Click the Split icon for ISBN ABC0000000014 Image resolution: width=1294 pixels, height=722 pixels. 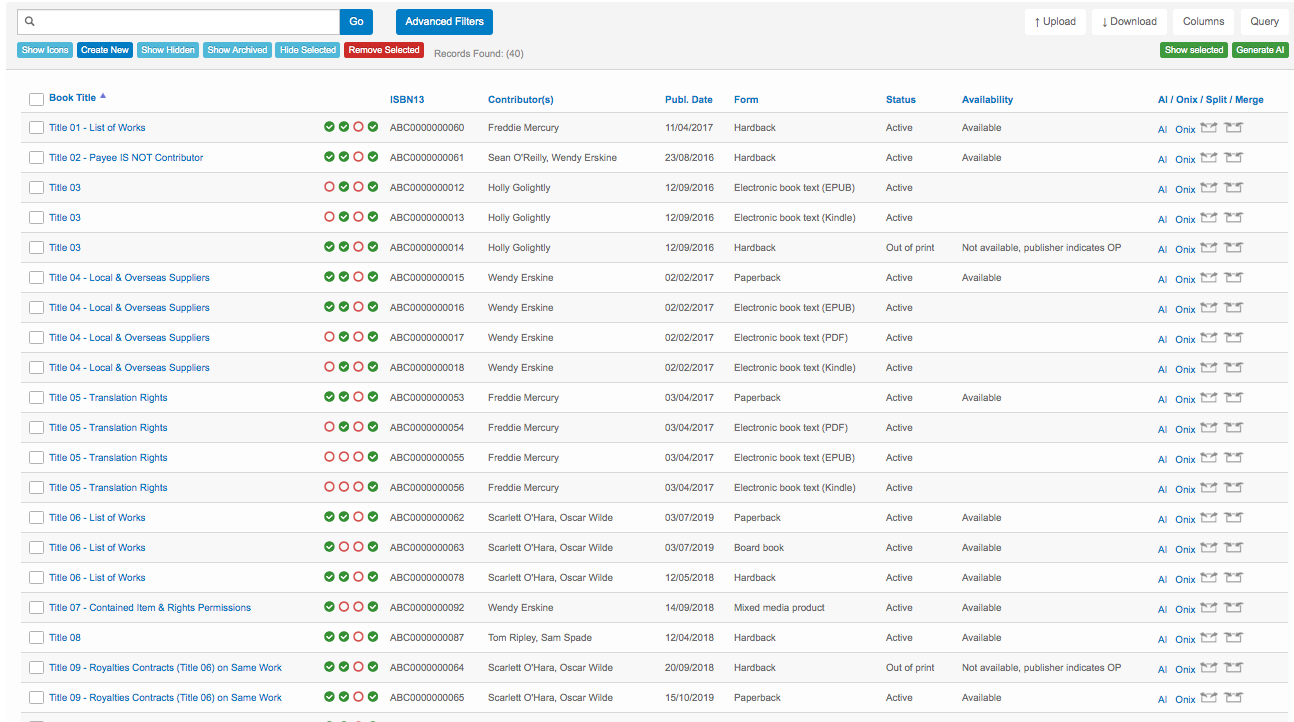(1209, 247)
